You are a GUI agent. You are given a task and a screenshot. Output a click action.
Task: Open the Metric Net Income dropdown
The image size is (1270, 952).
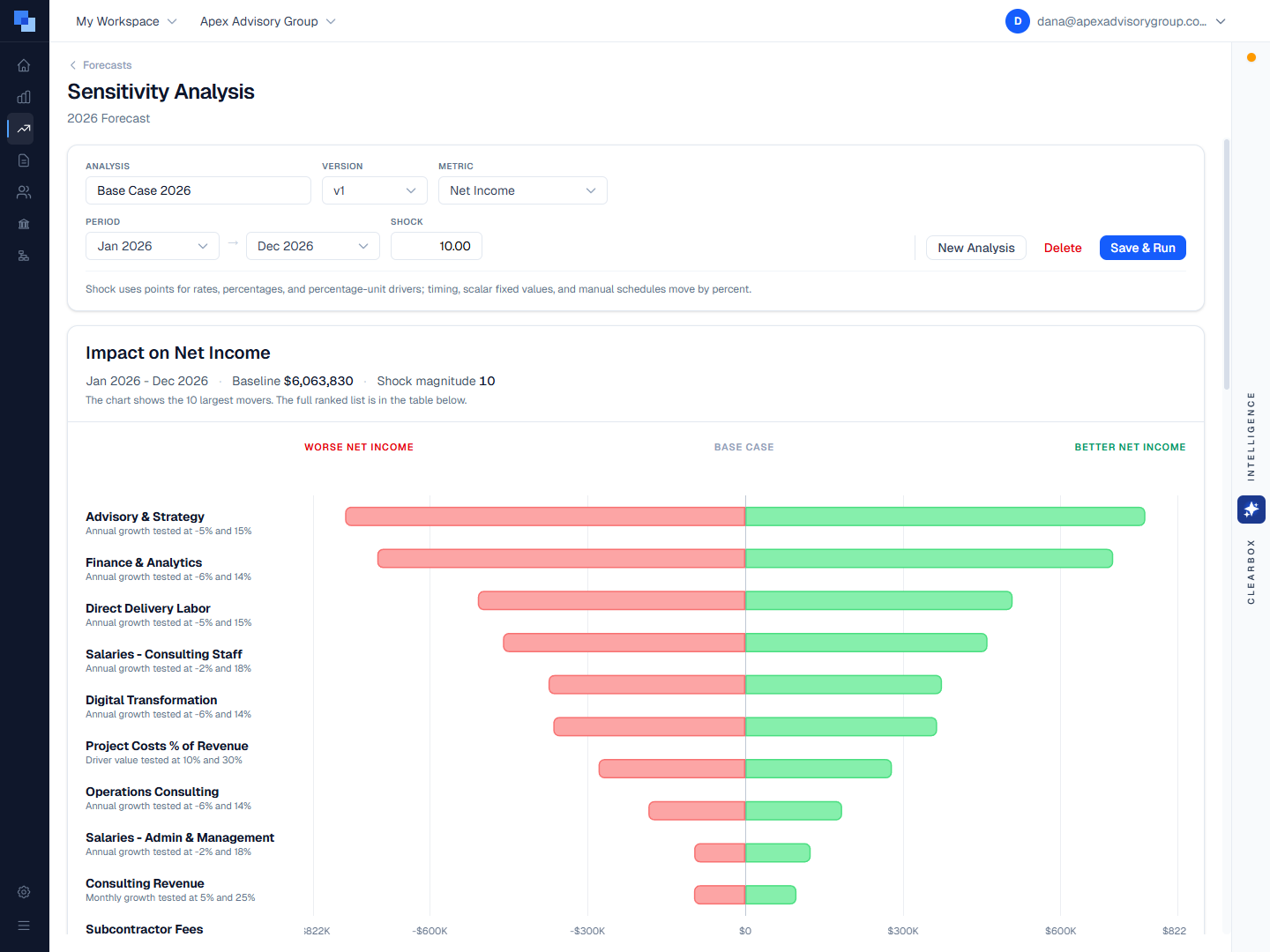click(x=523, y=190)
